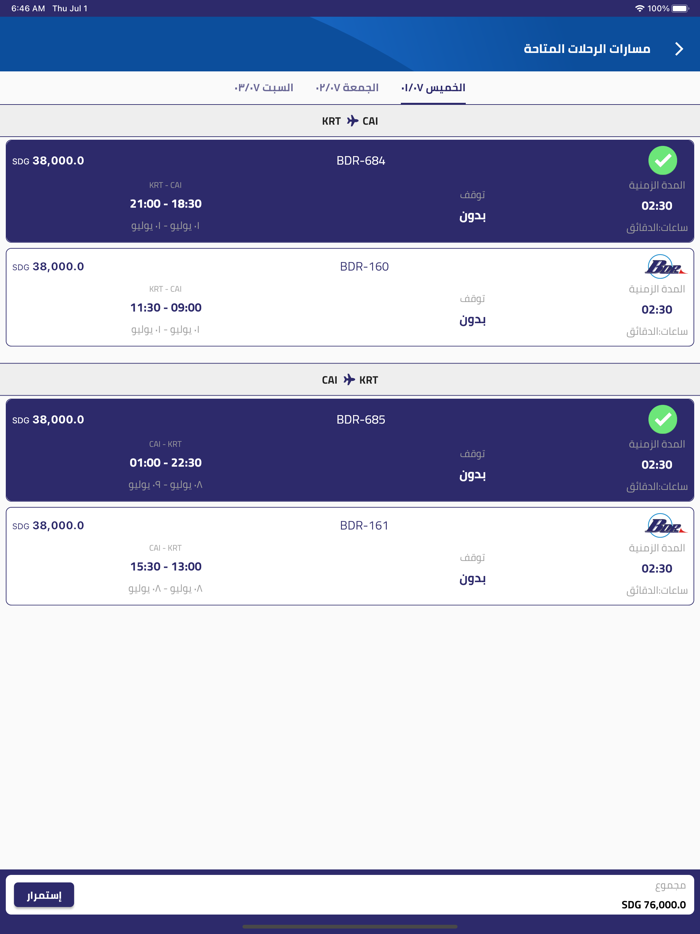Tap the back chevron in the header
The height and width of the screenshot is (934, 700).
tap(679, 49)
